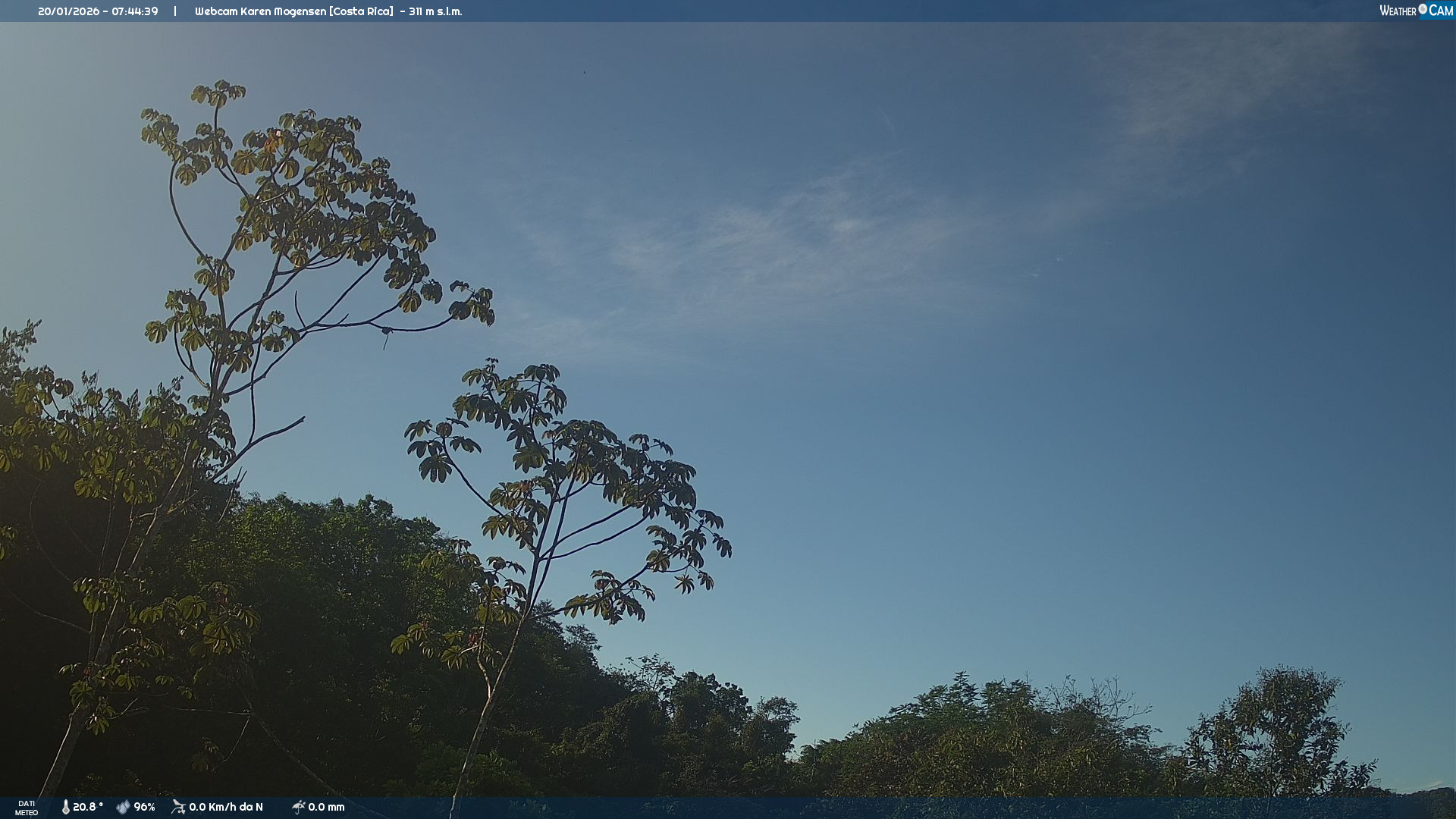Click the camera lens in WeatherCam logo
Image resolution: width=1456 pixels, height=819 pixels.
pos(1423,9)
